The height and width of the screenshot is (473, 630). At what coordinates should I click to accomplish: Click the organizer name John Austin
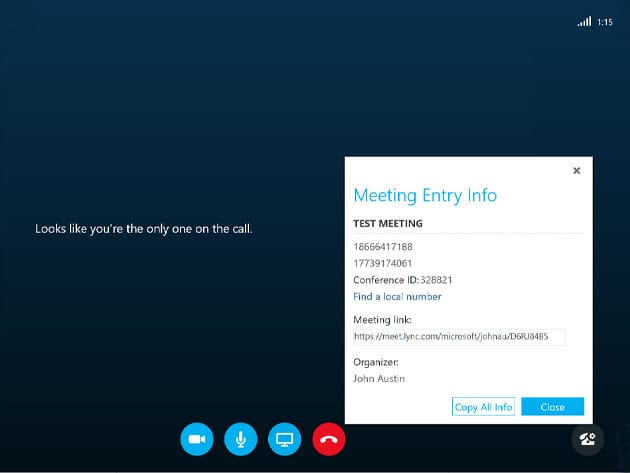(x=379, y=379)
